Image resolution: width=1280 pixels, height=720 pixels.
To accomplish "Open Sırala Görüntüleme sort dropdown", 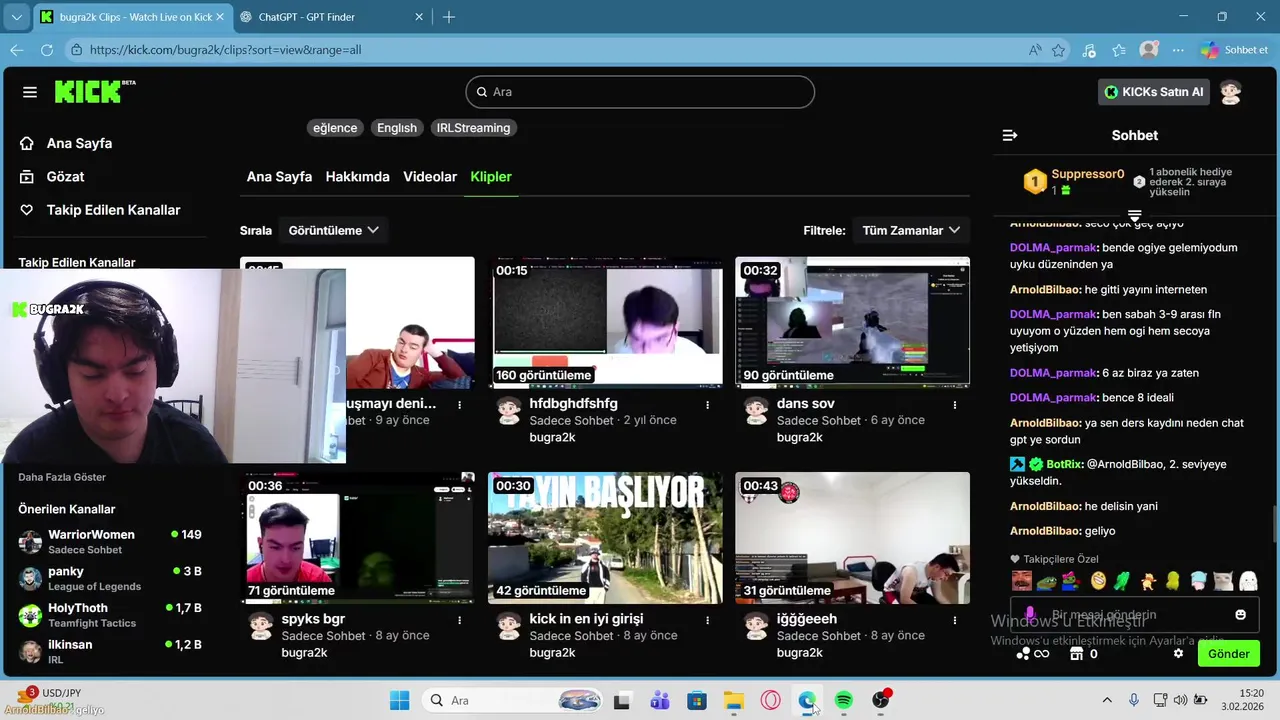I will click(x=333, y=230).
